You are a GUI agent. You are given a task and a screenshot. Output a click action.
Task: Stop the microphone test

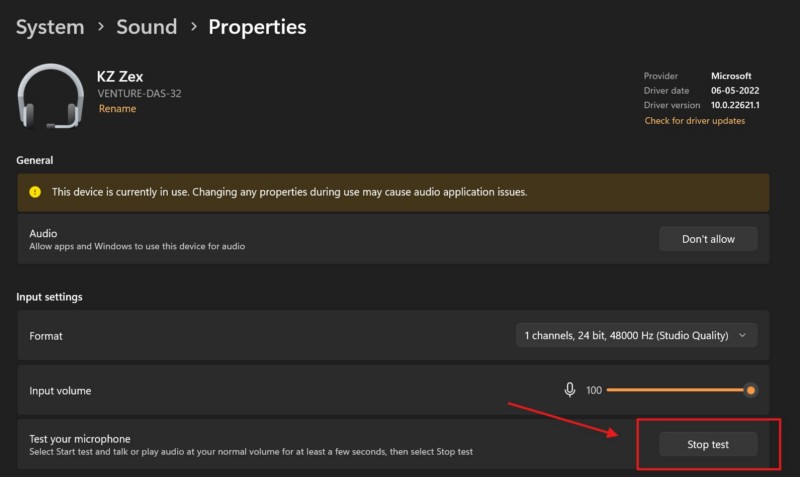point(708,444)
